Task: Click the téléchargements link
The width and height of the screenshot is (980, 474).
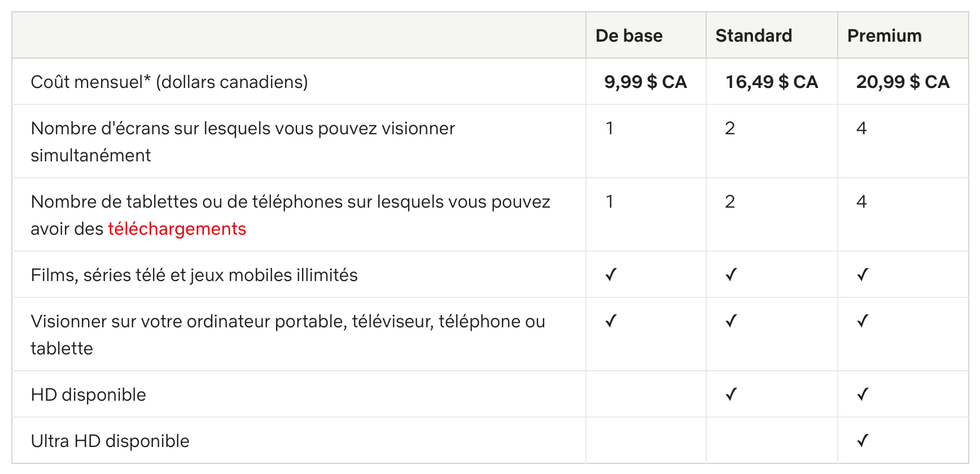Action: click(x=177, y=229)
